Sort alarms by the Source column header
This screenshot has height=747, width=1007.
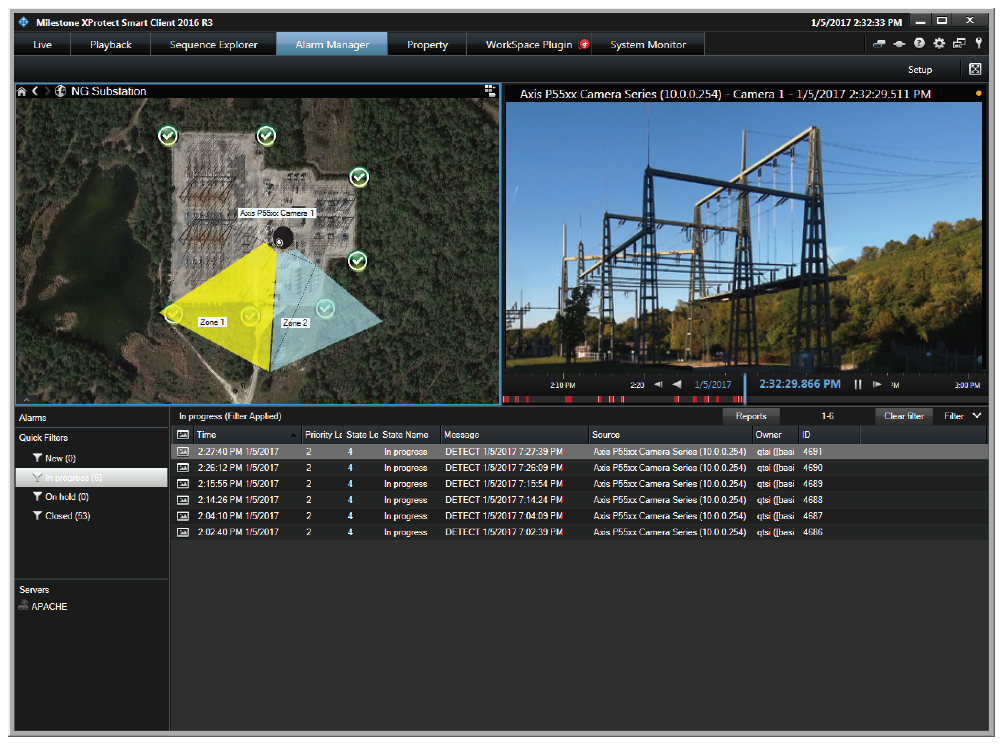pyautogui.click(x=670, y=435)
